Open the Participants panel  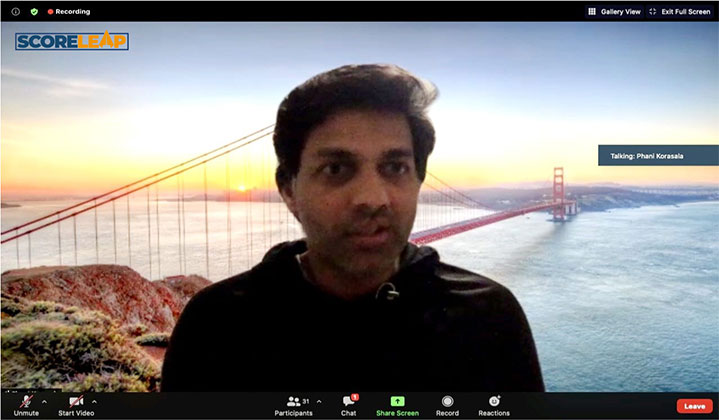pos(294,404)
